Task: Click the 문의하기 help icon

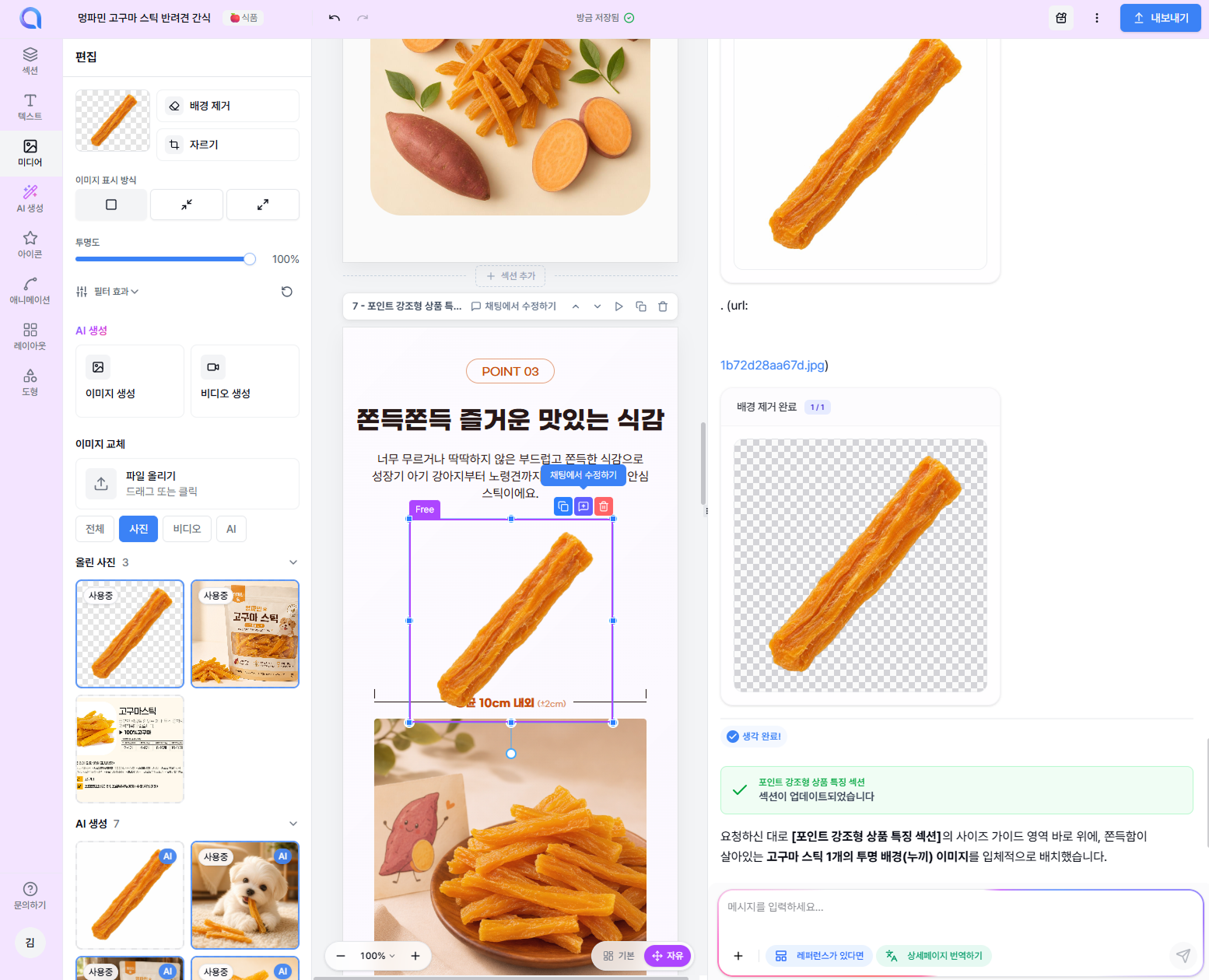Action: [30, 895]
